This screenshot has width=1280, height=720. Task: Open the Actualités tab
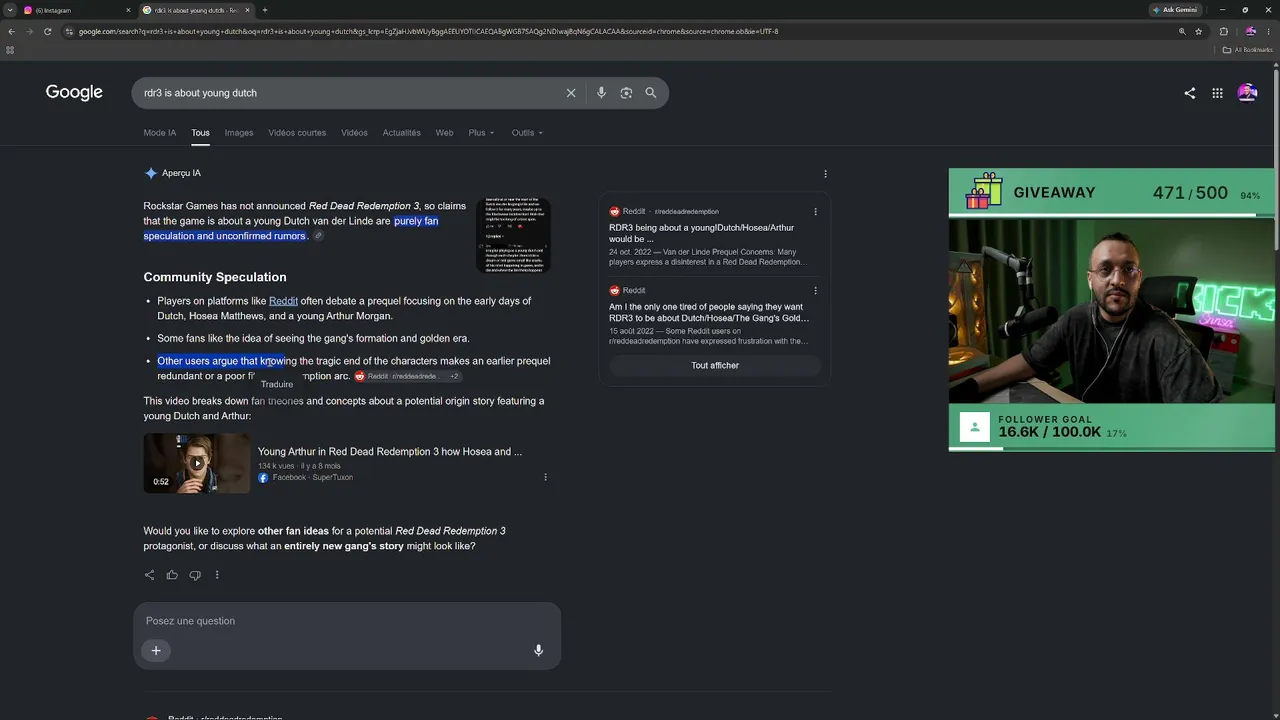pyautogui.click(x=401, y=133)
